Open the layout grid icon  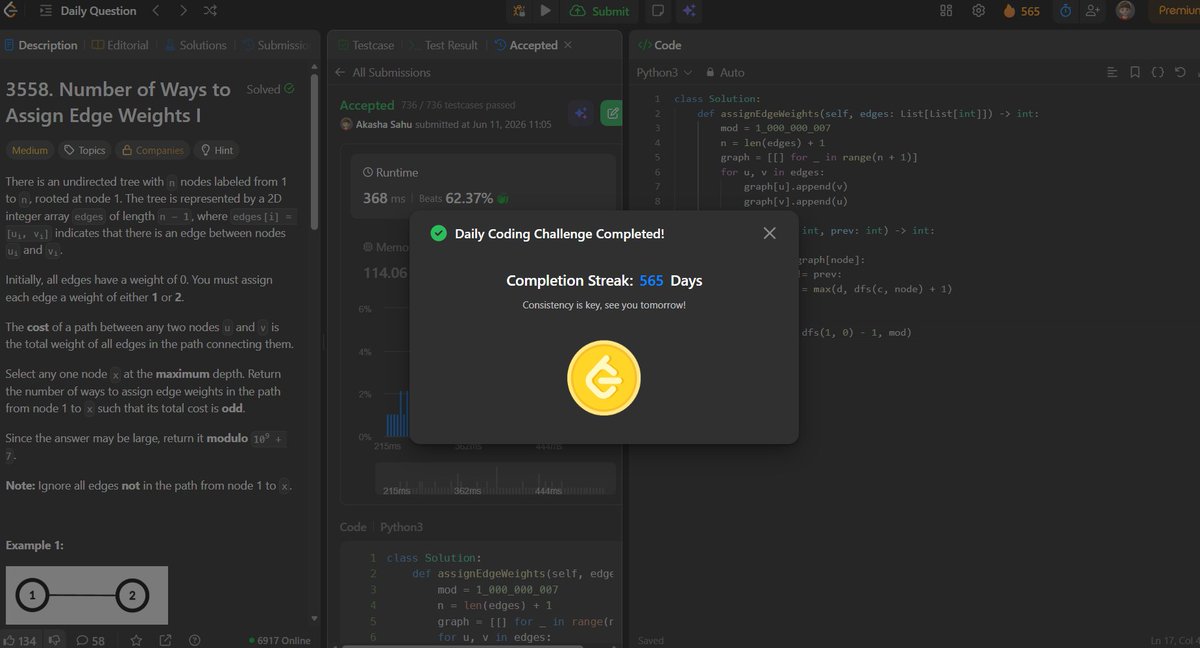[x=947, y=11]
